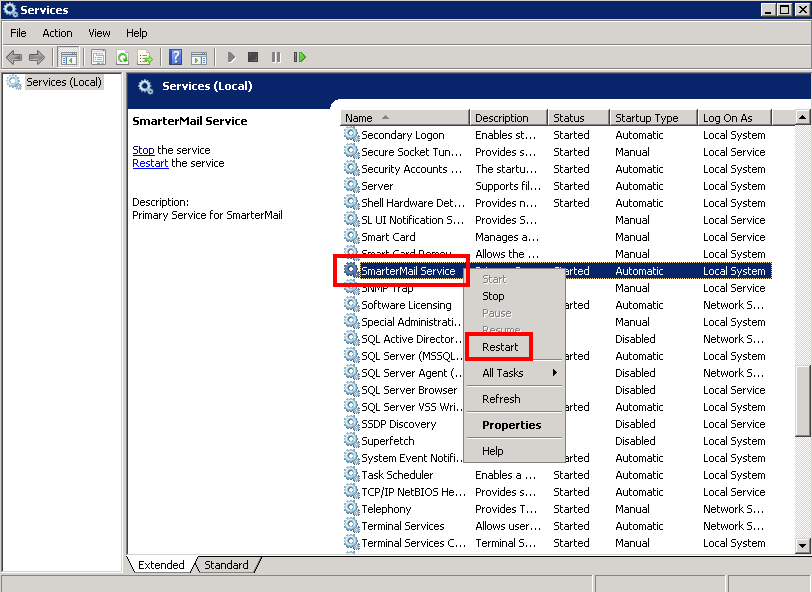Open the Properties toolbar icon

98,57
